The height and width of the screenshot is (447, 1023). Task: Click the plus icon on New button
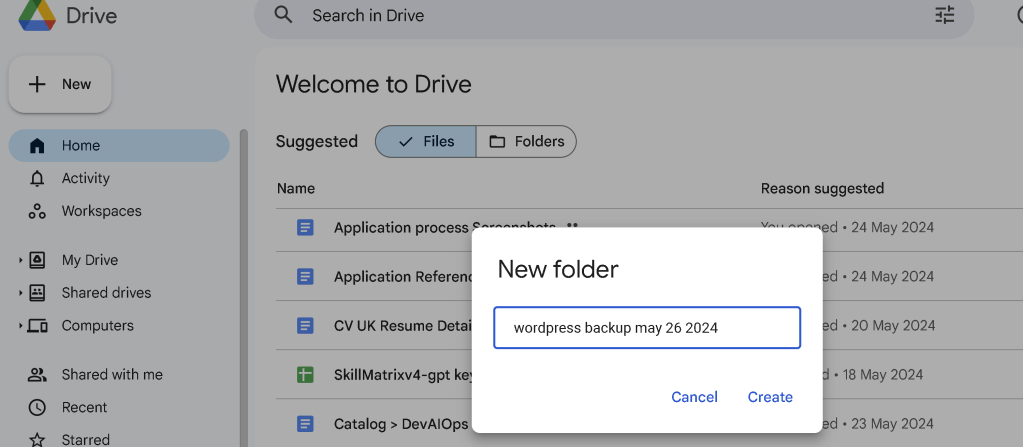click(37, 84)
